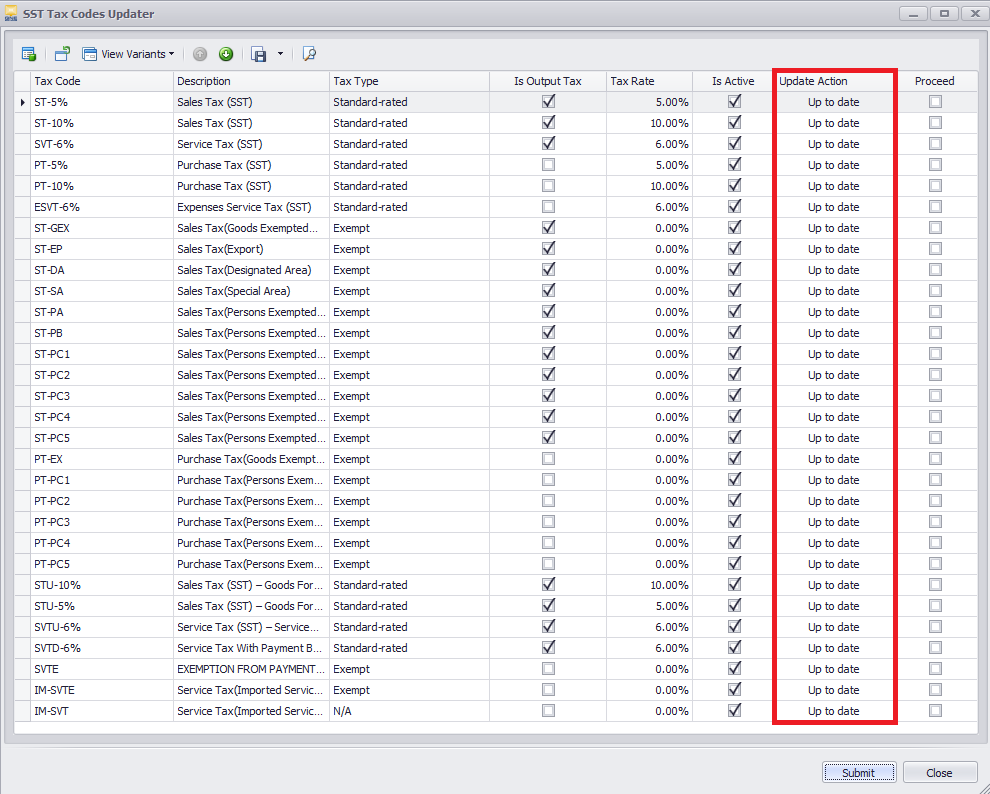The width and height of the screenshot is (990, 794).
Task: Click the "Sales Tax(Special Area)" description cell
Action: click(x=251, y=291)
